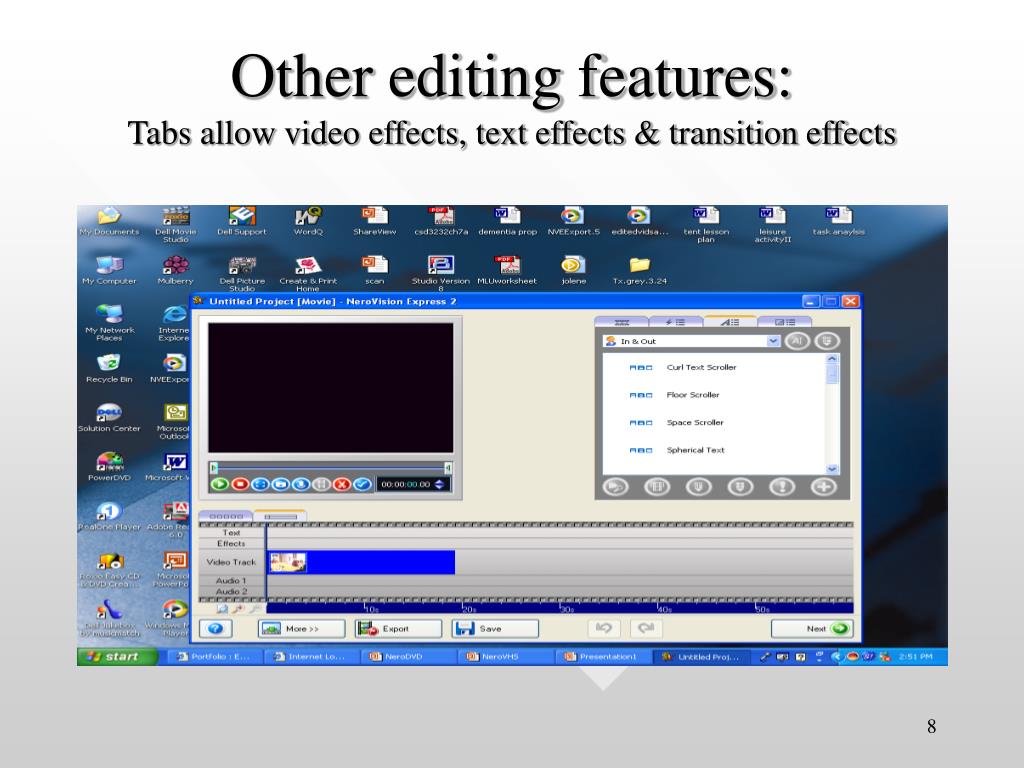Switch to the video effects tab
Screen dimensions: 1024x768
[x=675, y=322]
